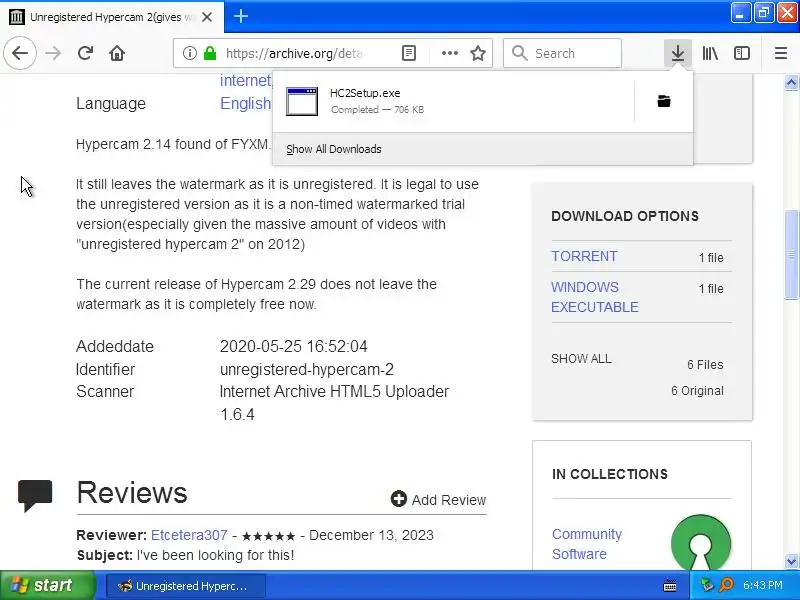Screen dimensions: 800x600
Task: Click the speech bubble Reviews icon
Action: tap(35, 494)
